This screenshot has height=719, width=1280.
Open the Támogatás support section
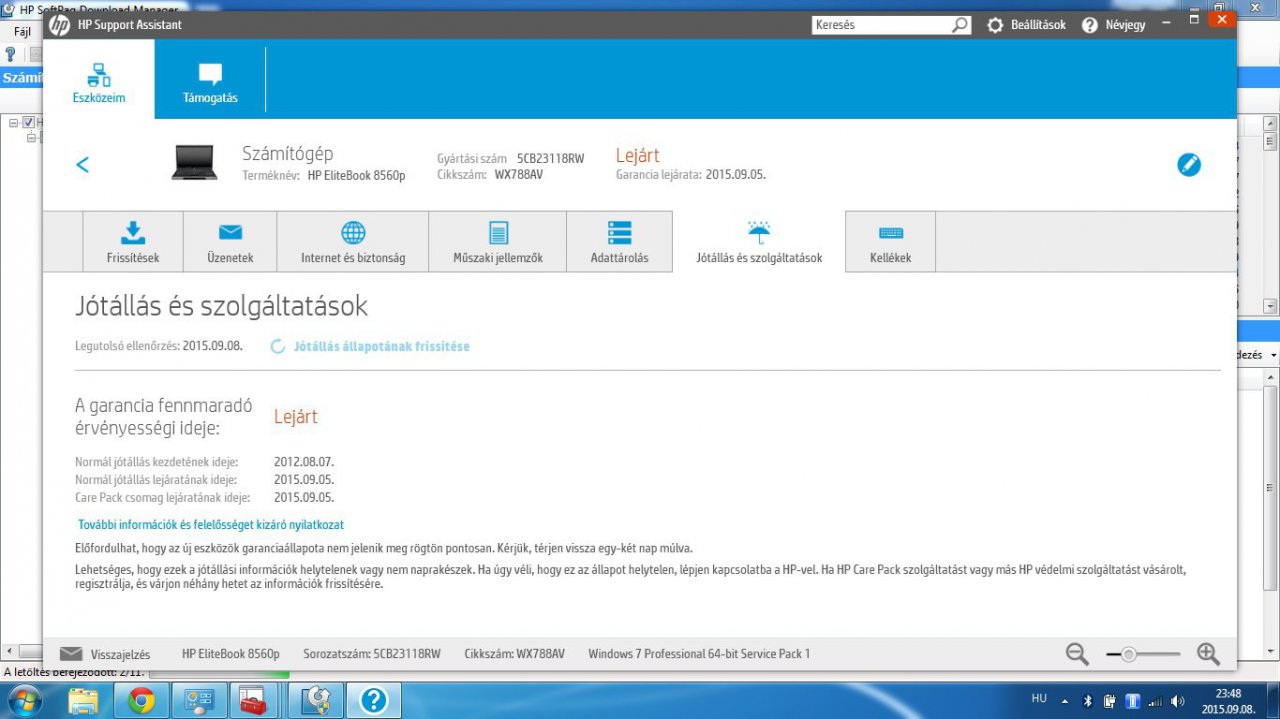click(x=210, y=81)
